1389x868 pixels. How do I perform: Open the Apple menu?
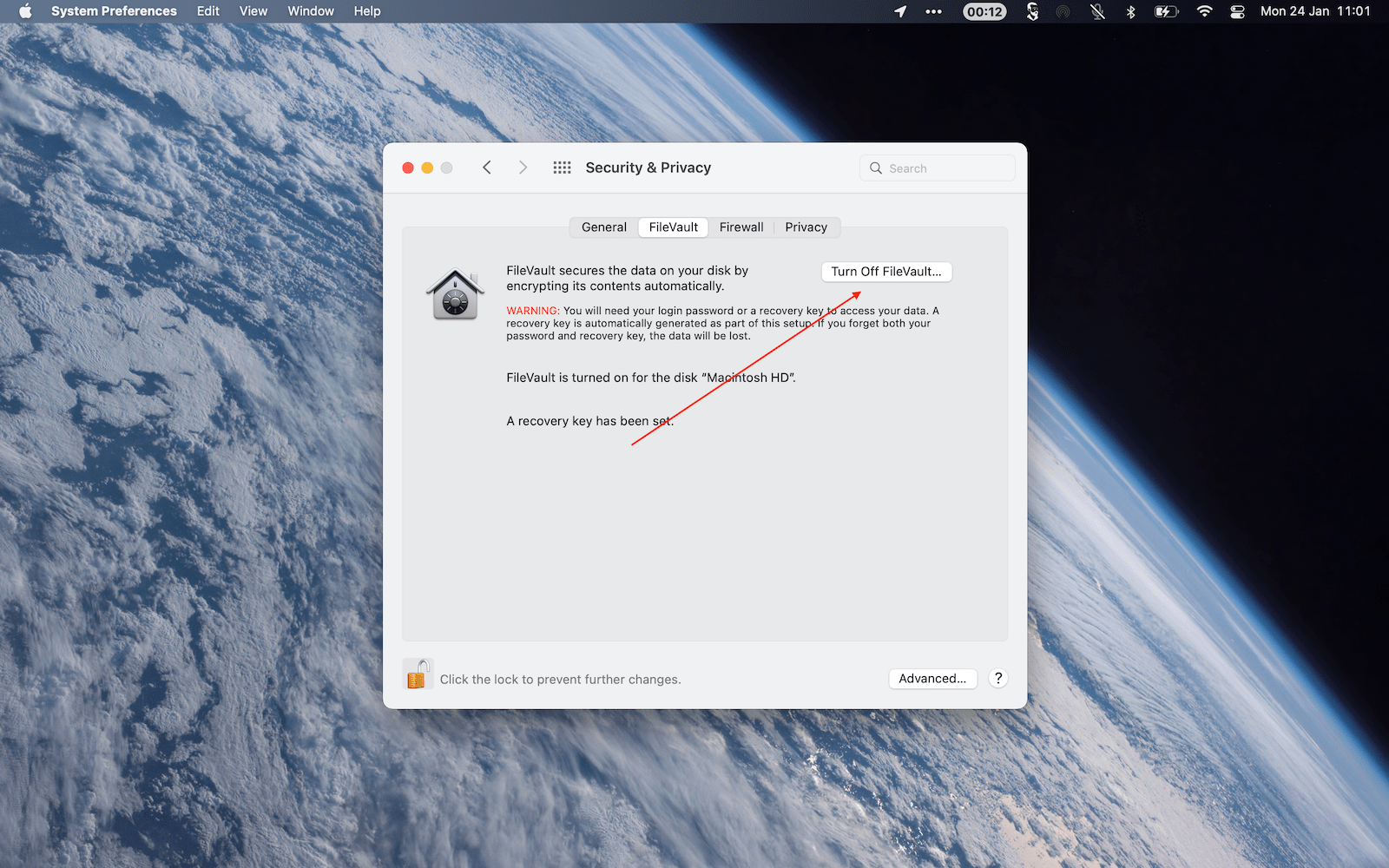click(25, 11)
